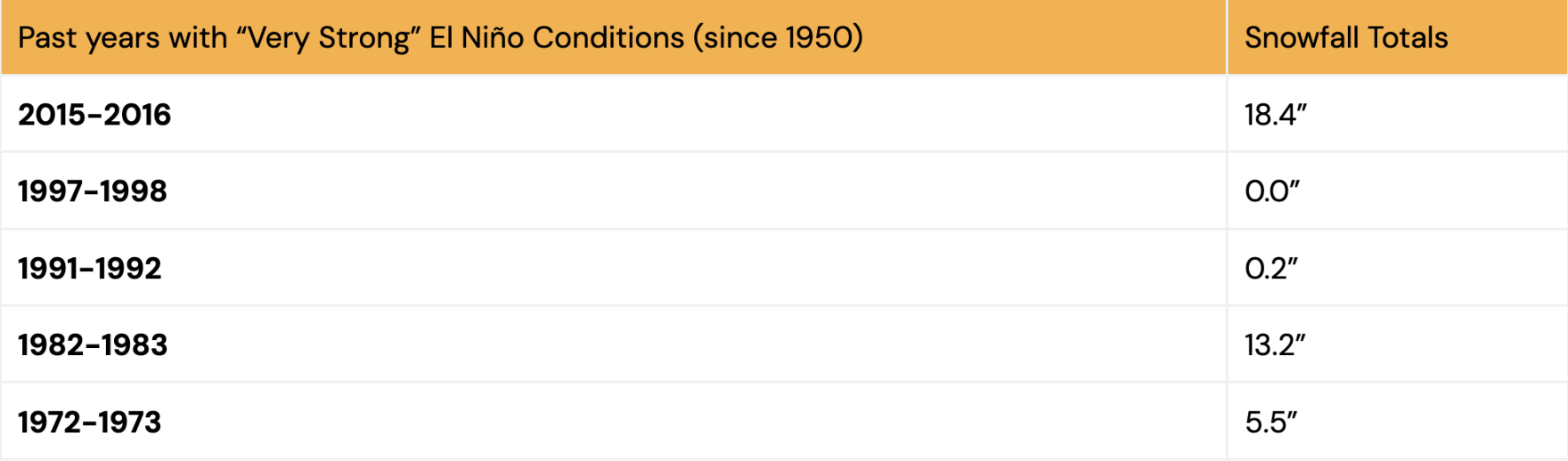Click the year "1998" in second row
Viewport: 1568px width, 461px height.
tap(134, 191)
